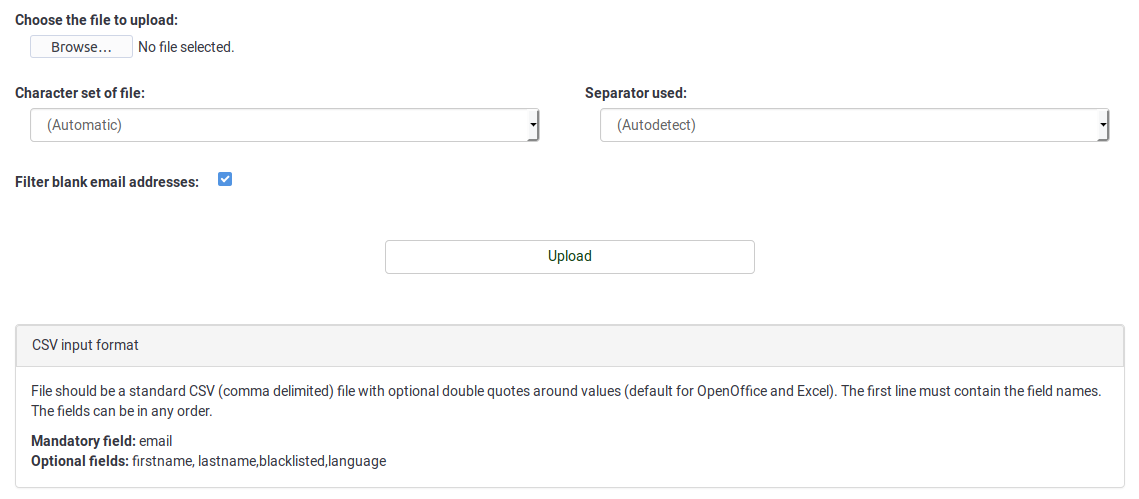
Task: Click the bold "Mandatory field:" text
Action: [x=83, y=441]
